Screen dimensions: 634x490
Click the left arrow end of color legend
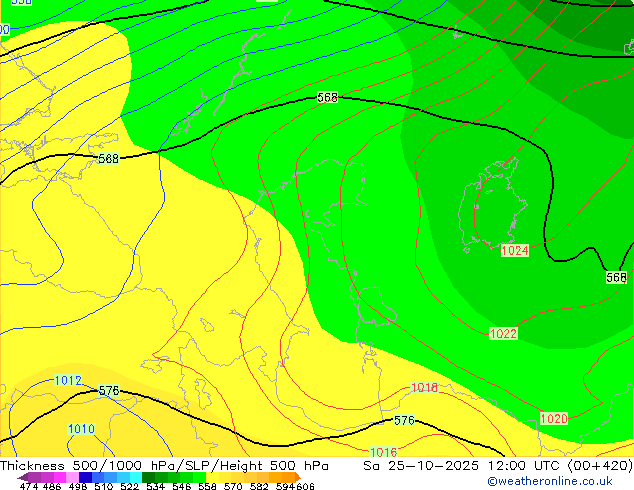coord(22,478)
